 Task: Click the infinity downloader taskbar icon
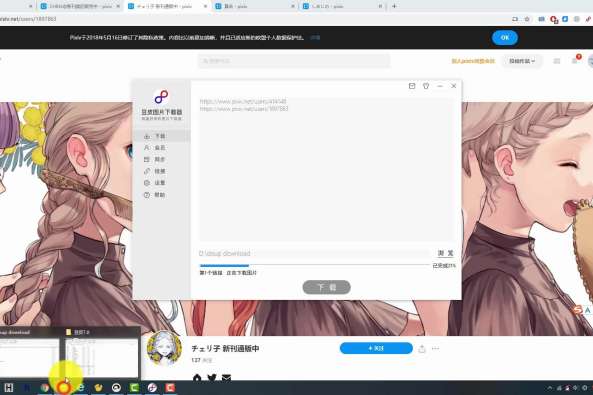152,387
